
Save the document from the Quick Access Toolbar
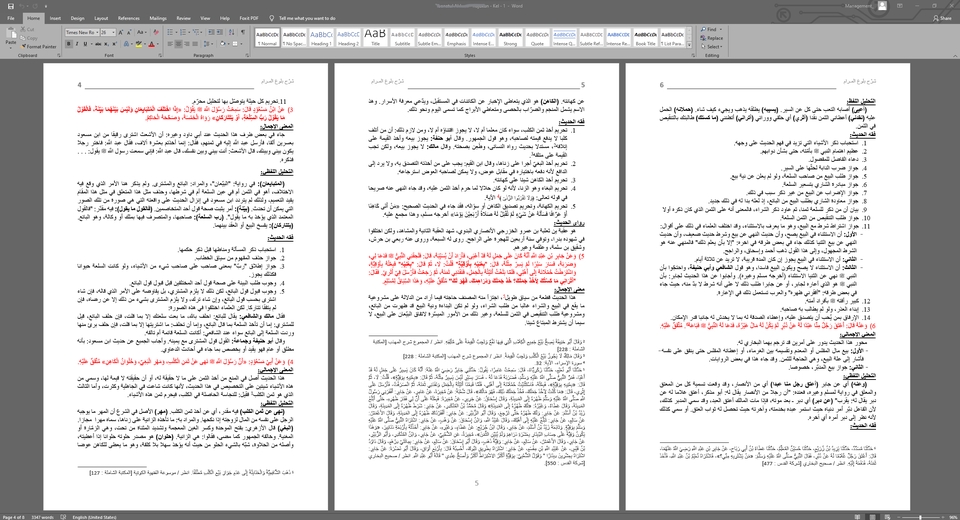click(10, 6)
